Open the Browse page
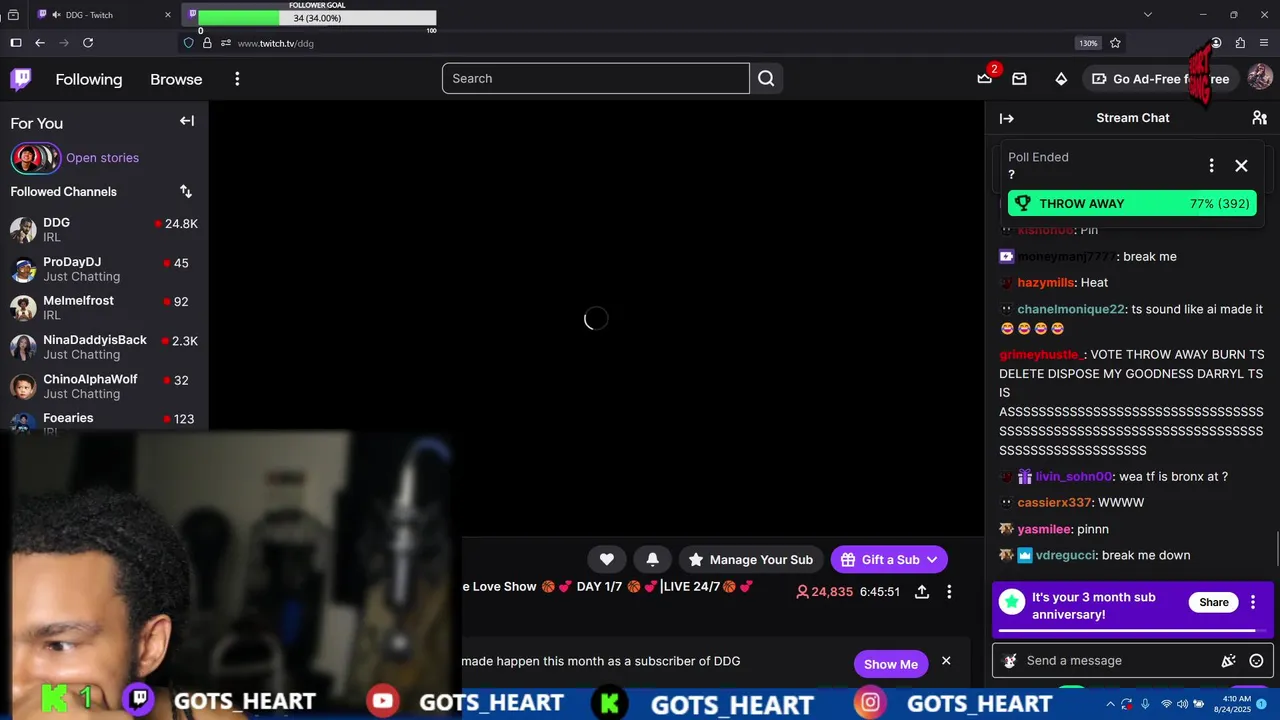The width and height of the screenshot is (1280, 720). click(x=176, y=79)
